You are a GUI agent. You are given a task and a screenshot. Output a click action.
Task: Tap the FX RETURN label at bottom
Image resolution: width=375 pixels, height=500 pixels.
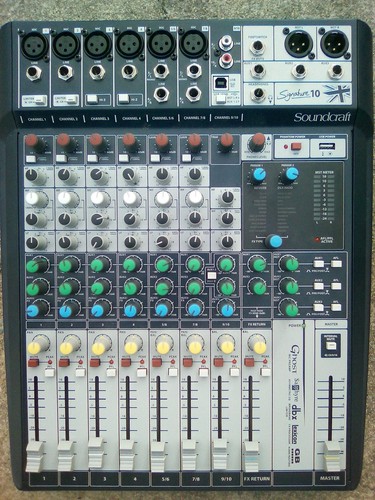[256, 479]
